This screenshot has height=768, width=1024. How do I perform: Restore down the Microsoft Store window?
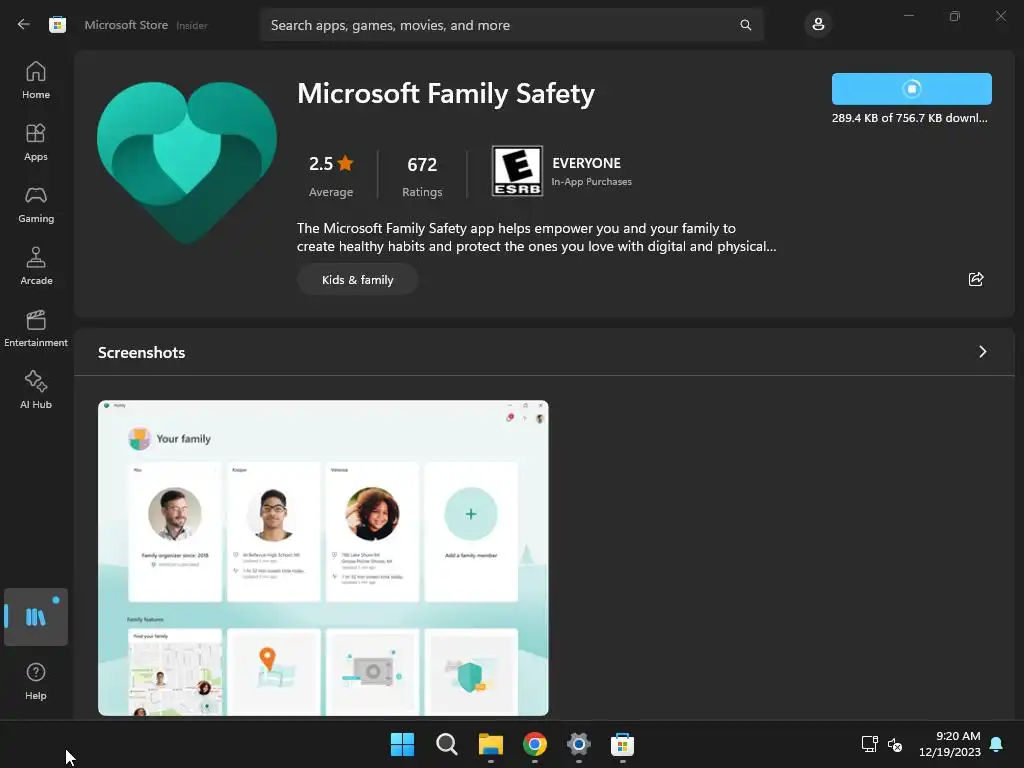click(x=955, y=16)
